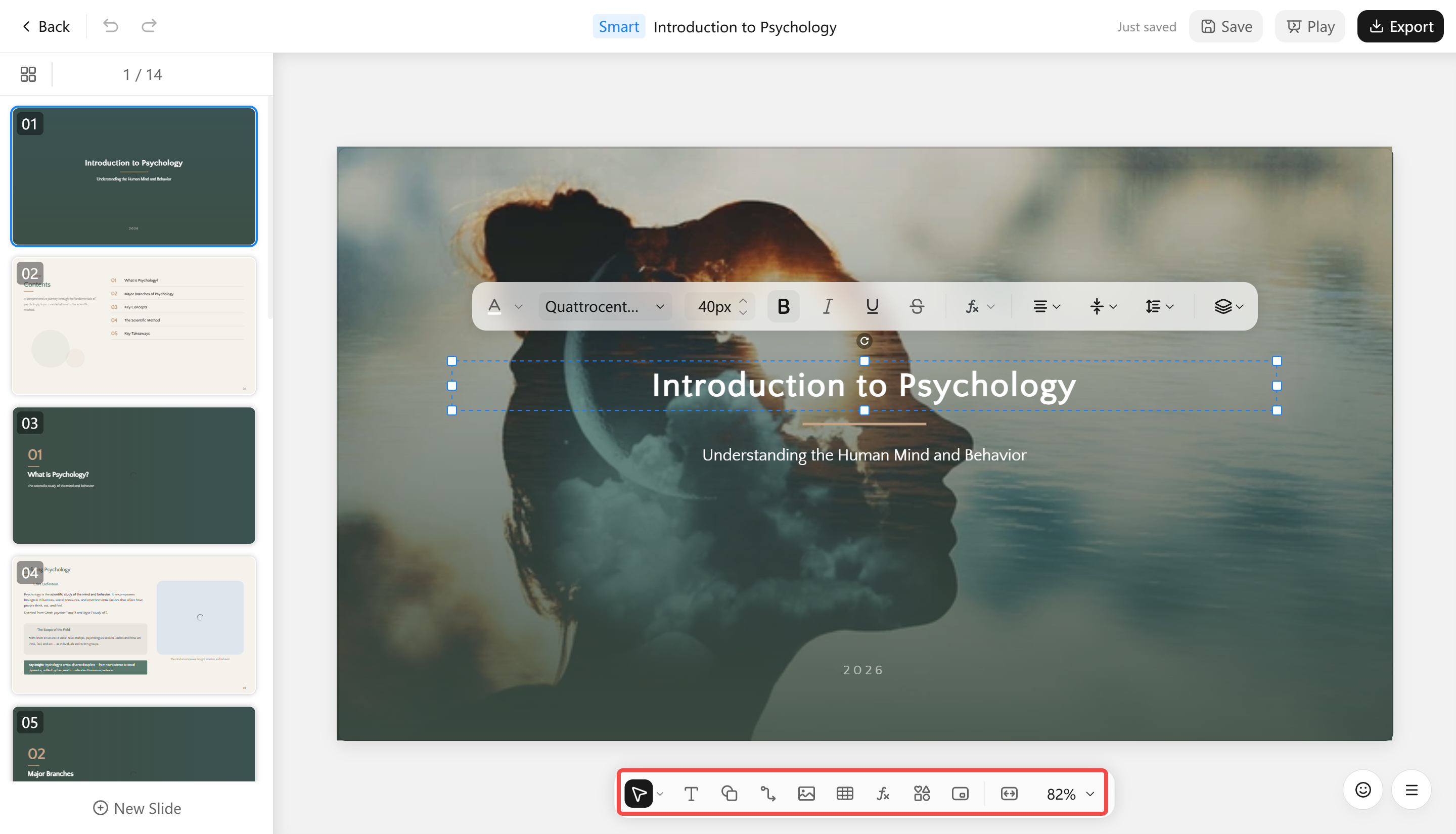Image resolution: width=1456 pixels, height=834 pixels.
Task: Select slide 02 Contents thumbnail
Action: (134, 326)
